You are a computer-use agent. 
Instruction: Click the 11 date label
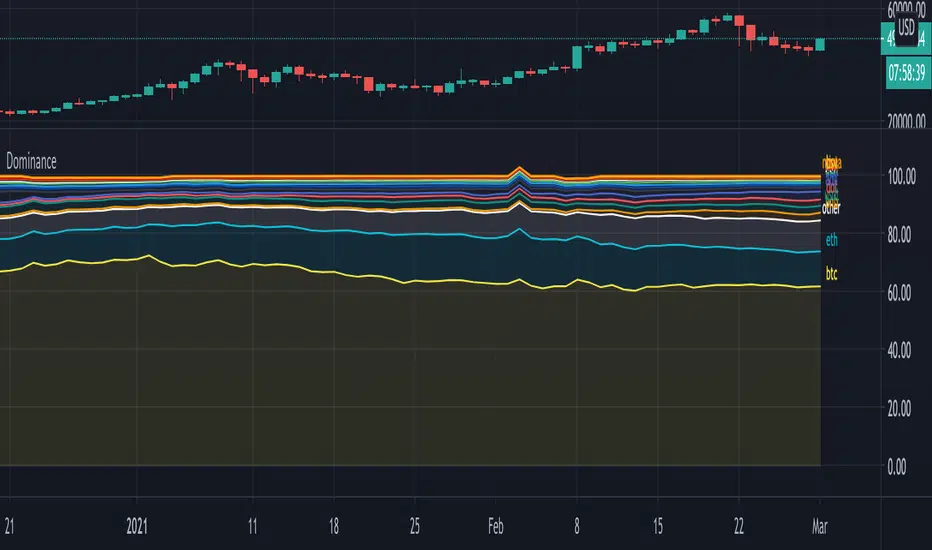point(253,526)
